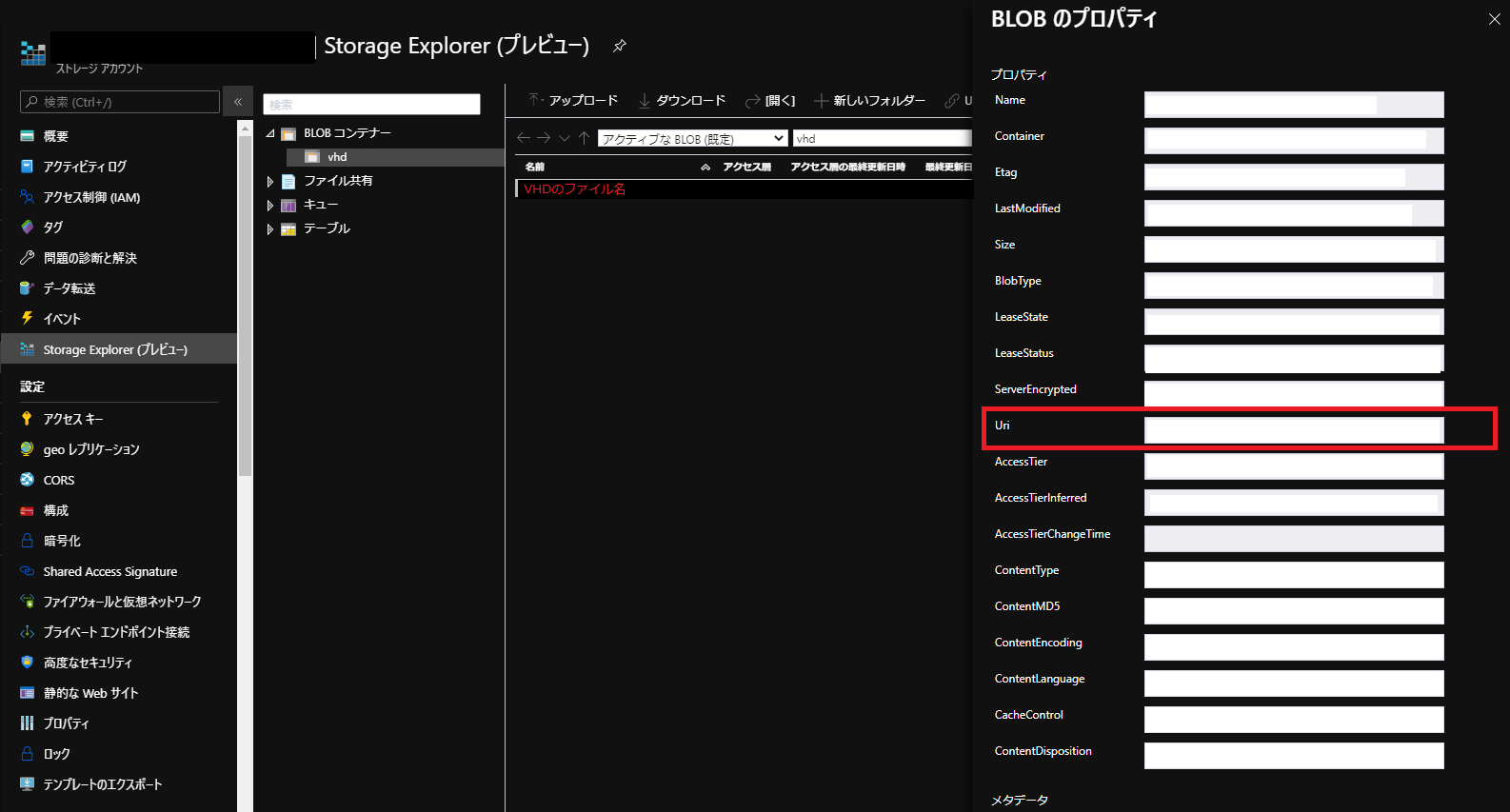Click the ContentMD5 value field
1510x812 pixels.
tap(1294, 611)
